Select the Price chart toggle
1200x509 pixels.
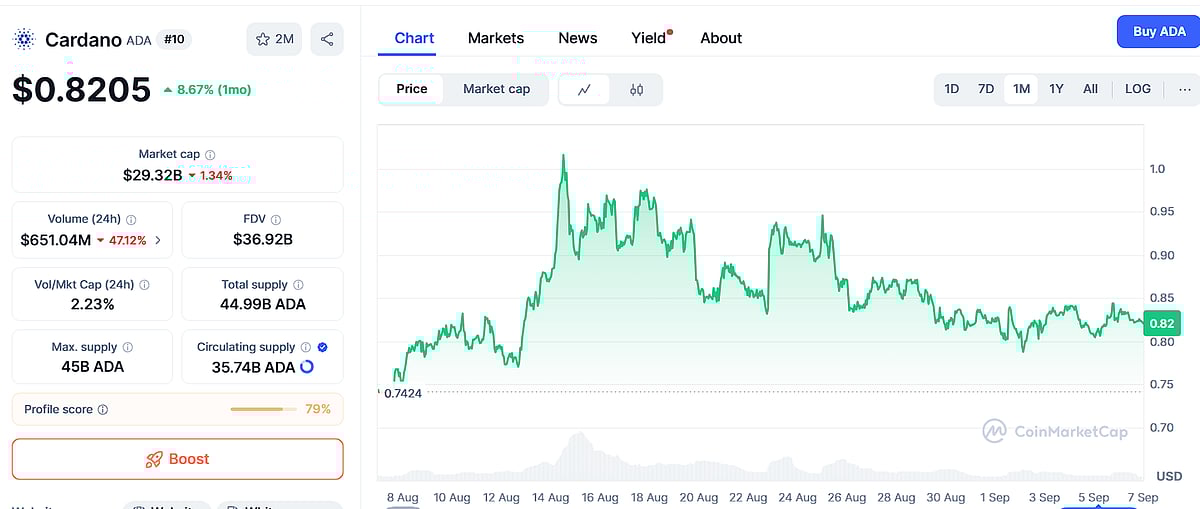tap(412, 89)
